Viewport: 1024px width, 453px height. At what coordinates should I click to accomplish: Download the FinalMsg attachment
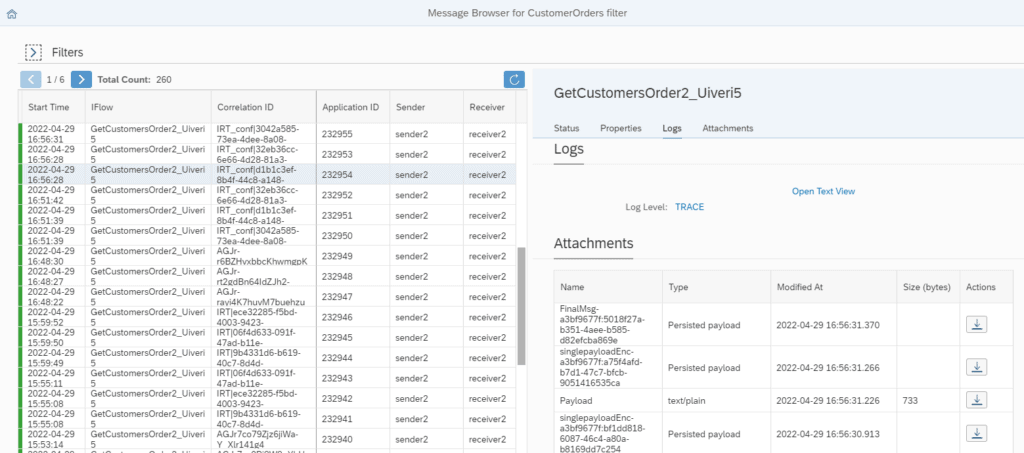[976, 325]
